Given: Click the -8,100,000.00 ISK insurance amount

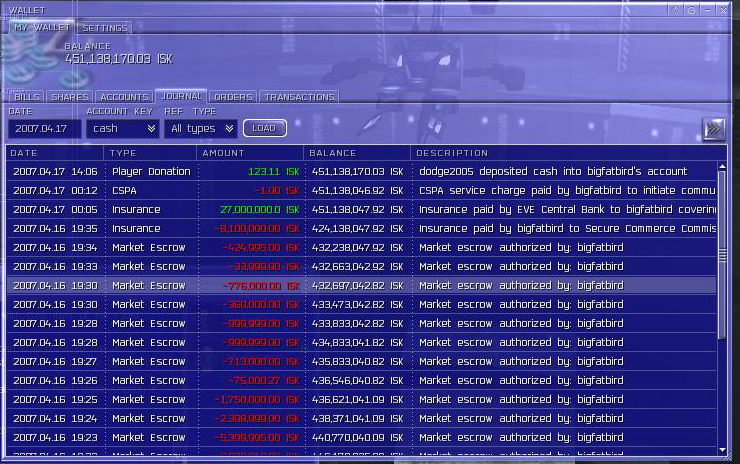Looking at the screenshot, I should [257, 228].
